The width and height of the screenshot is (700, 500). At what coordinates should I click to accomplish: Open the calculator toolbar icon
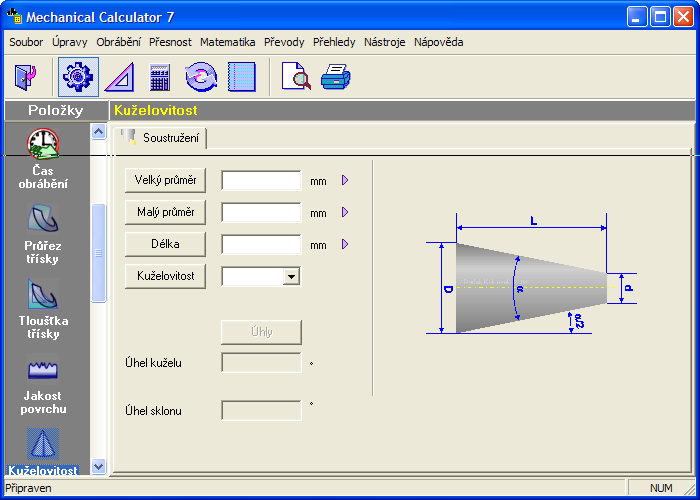pos(160,77)
